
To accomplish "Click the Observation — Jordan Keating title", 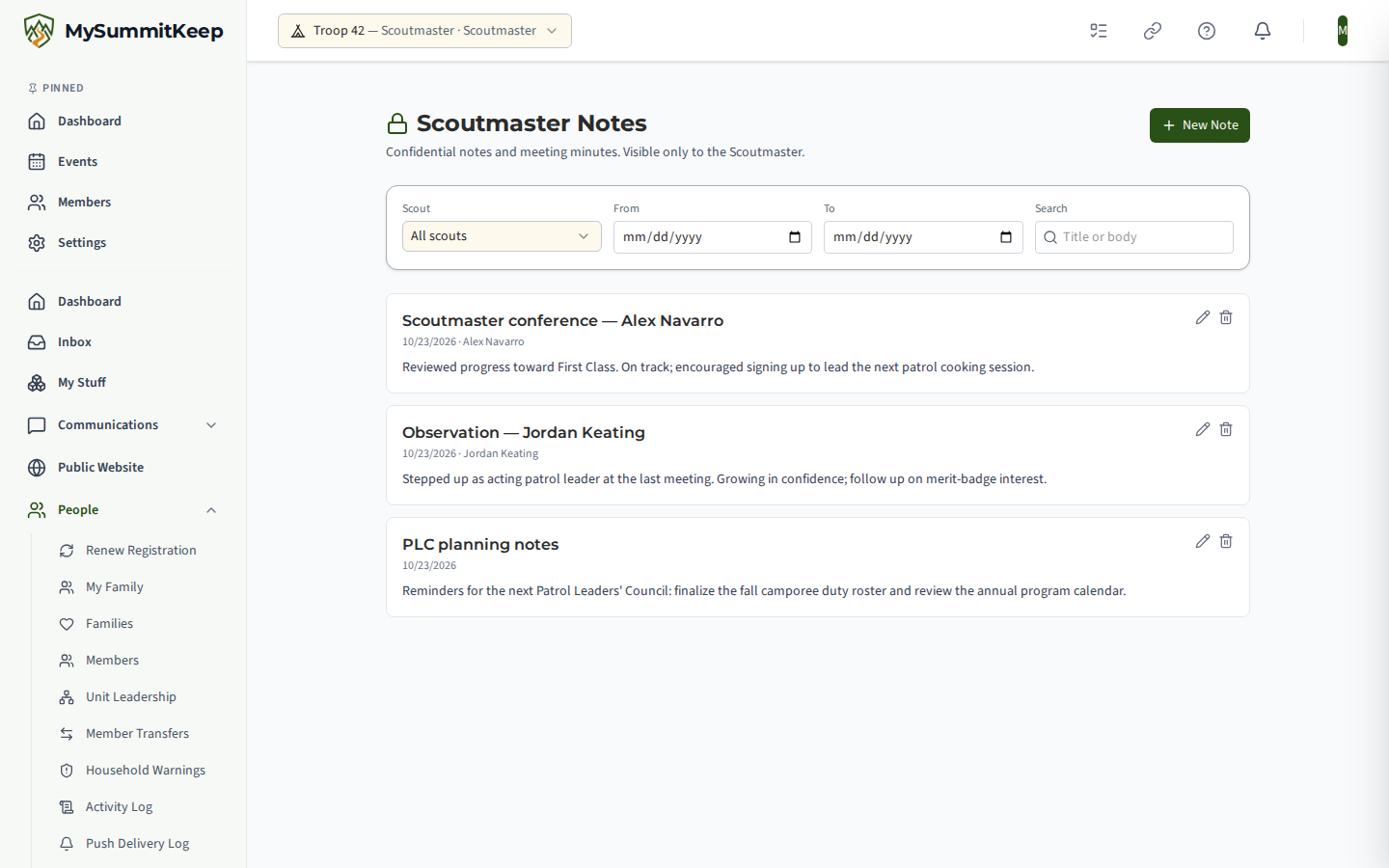I will point(524,433).
